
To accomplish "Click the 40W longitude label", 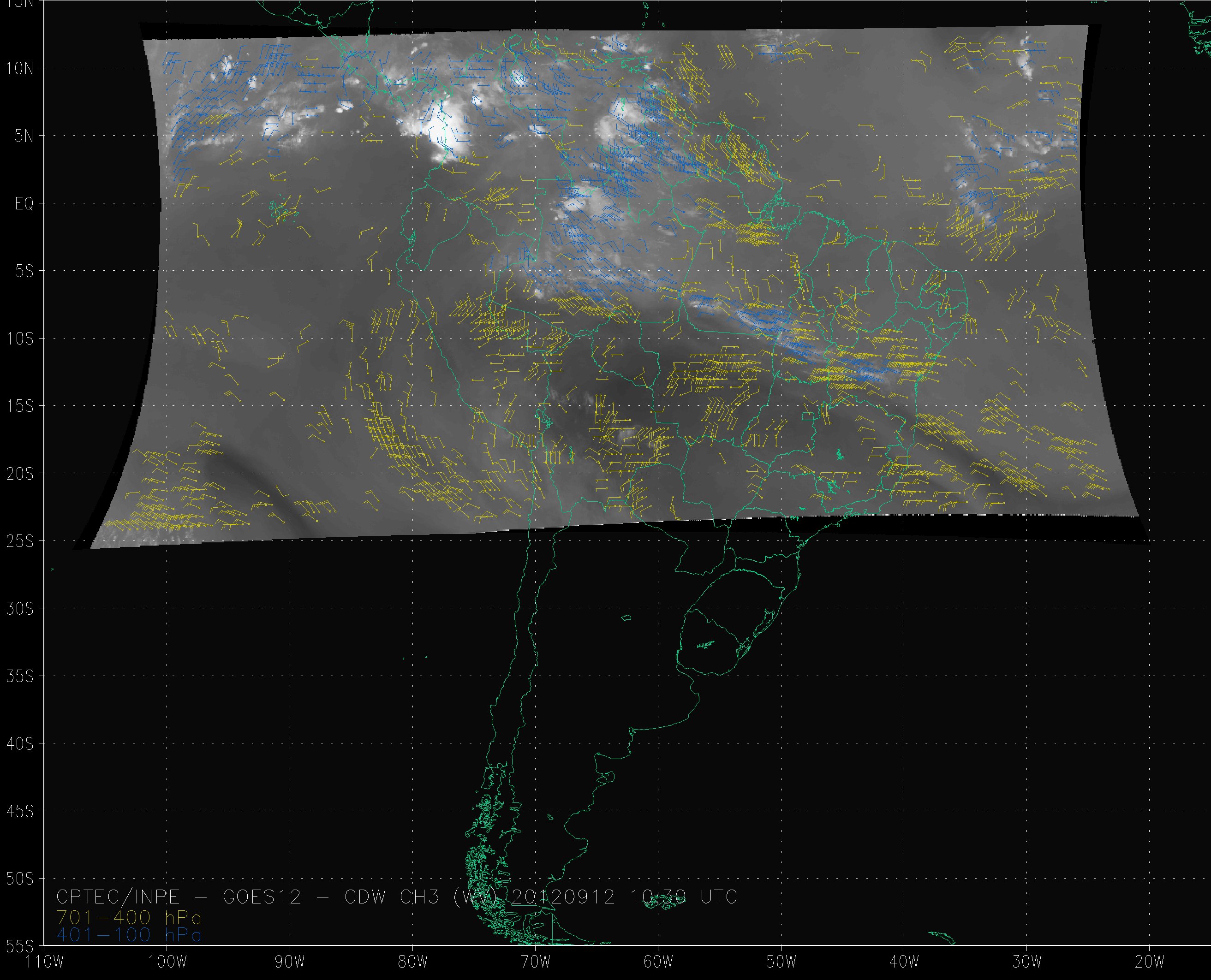I will click(x=904, y=962).
